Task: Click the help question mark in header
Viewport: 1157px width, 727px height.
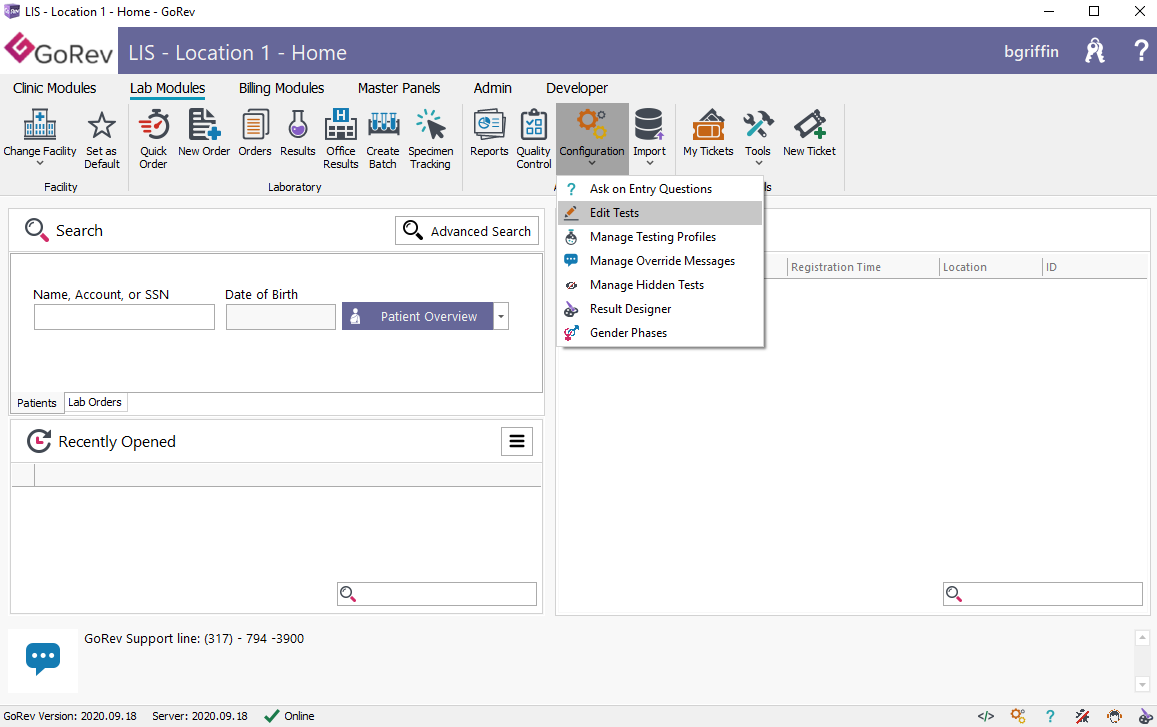Action: 1141,51
